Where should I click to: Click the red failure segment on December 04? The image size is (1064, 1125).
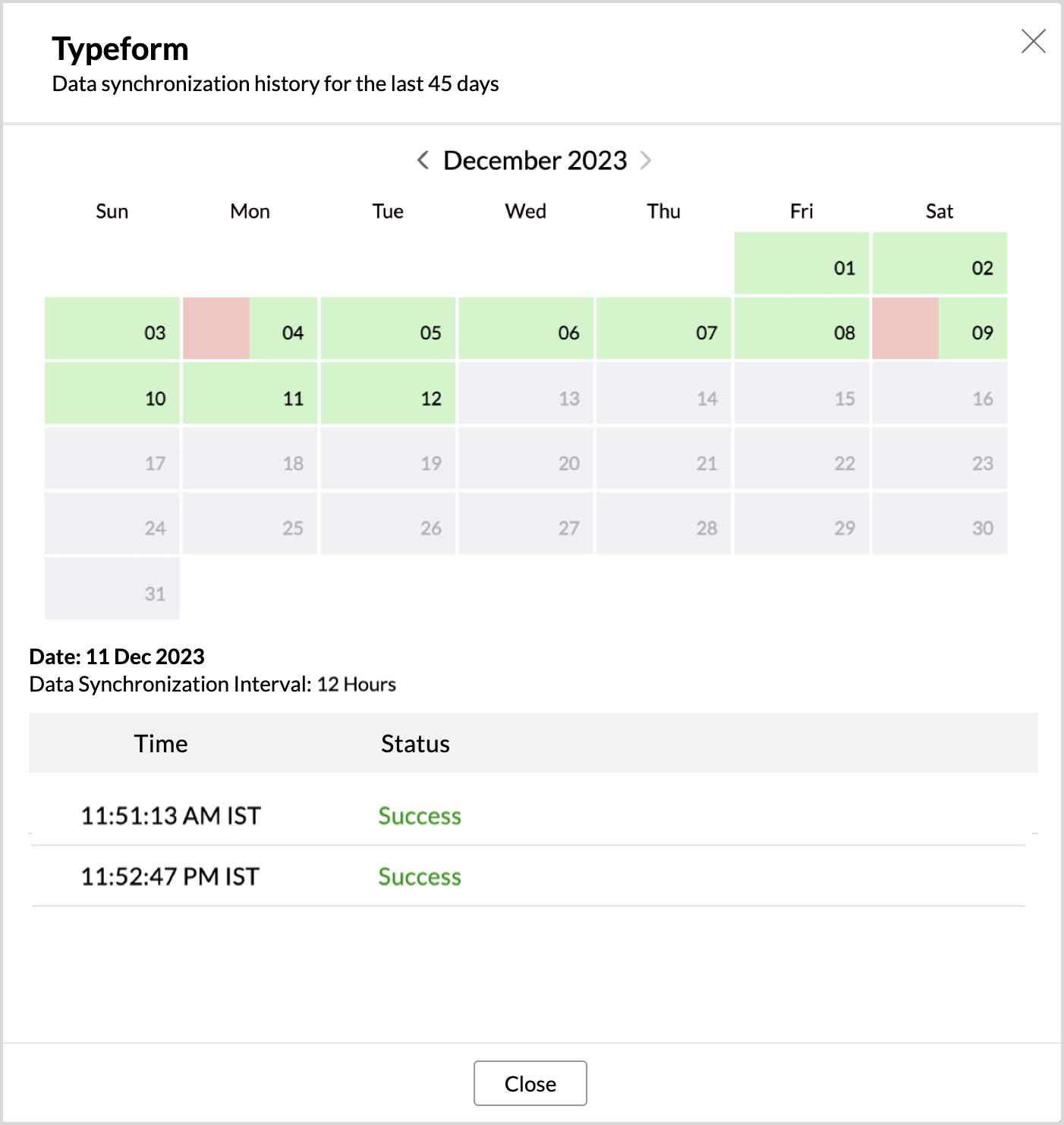(216, 329)
